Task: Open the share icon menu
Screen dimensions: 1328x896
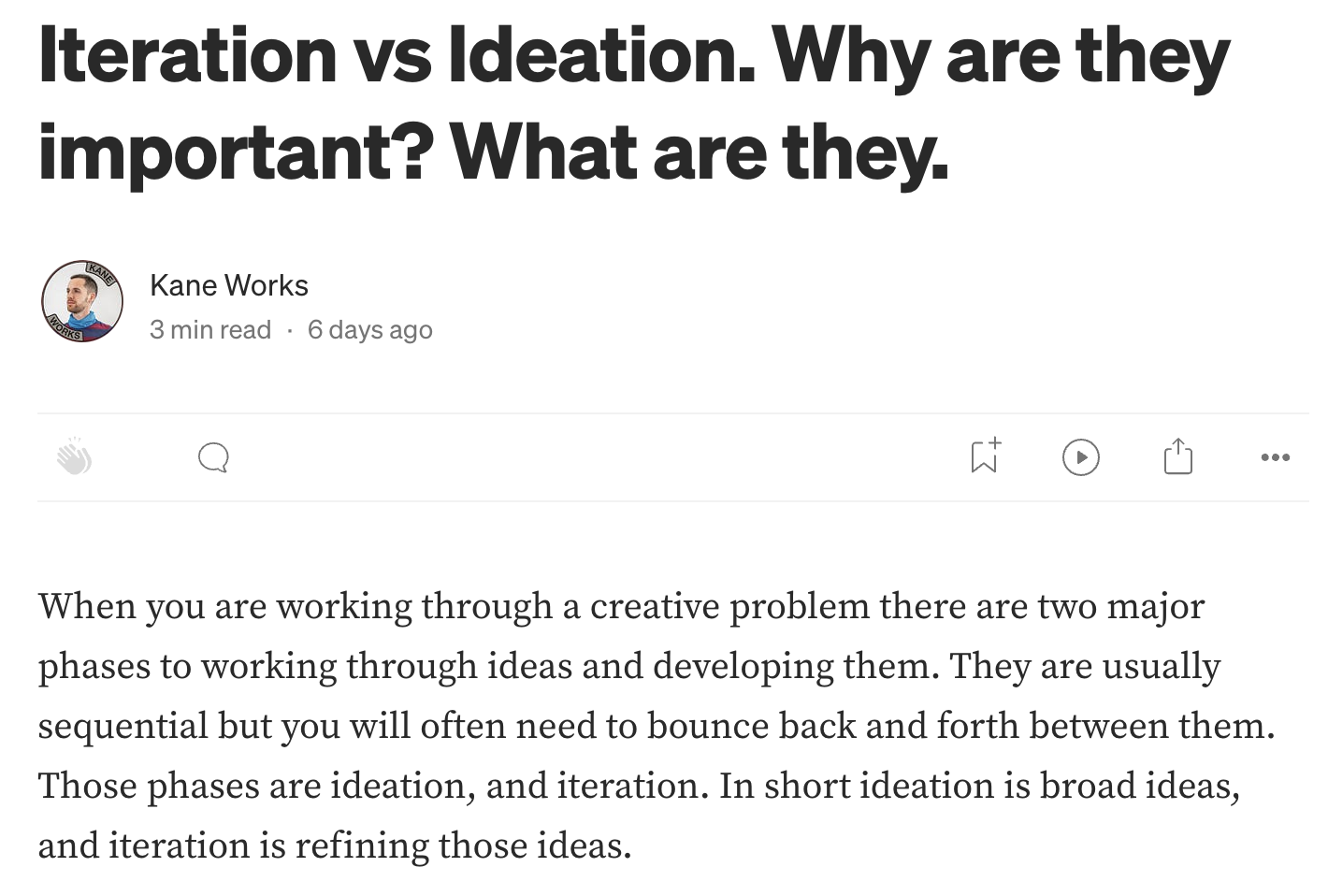Action: [1177, 456]
